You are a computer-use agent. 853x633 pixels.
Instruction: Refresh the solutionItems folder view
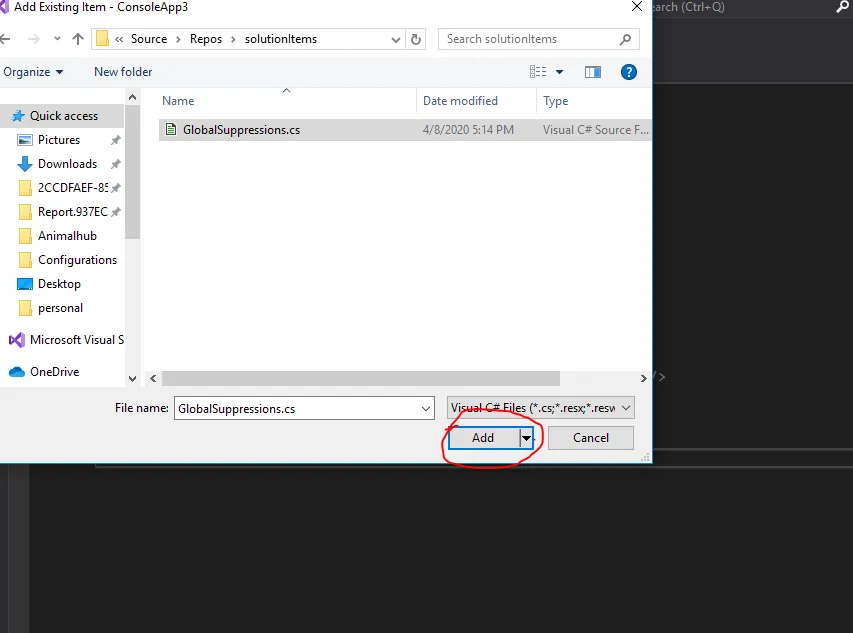pos(416,39)
